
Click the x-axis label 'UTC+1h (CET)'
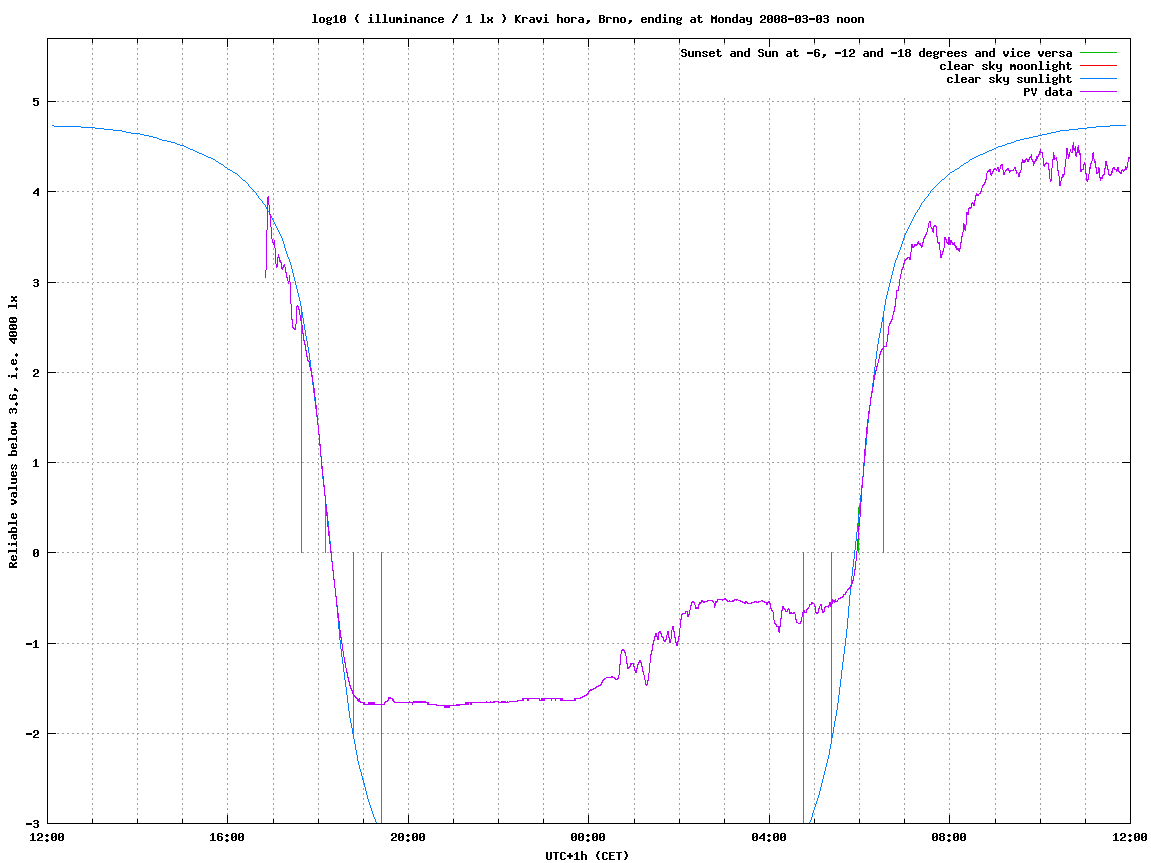pyautogui.click(x=587, y=856)
